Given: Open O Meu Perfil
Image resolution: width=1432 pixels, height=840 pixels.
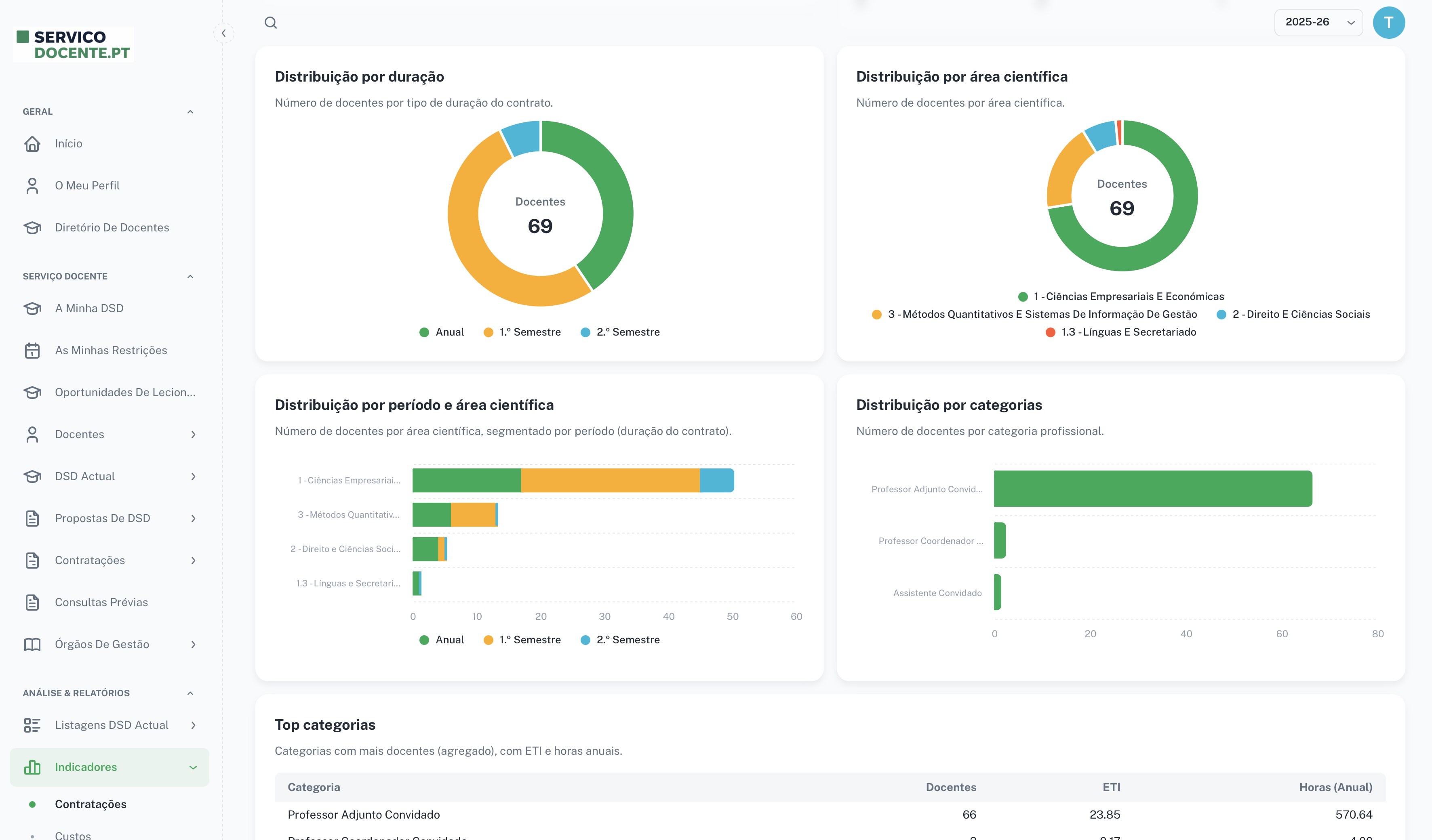Looking at the screenshot, I should tap(109, 186).
